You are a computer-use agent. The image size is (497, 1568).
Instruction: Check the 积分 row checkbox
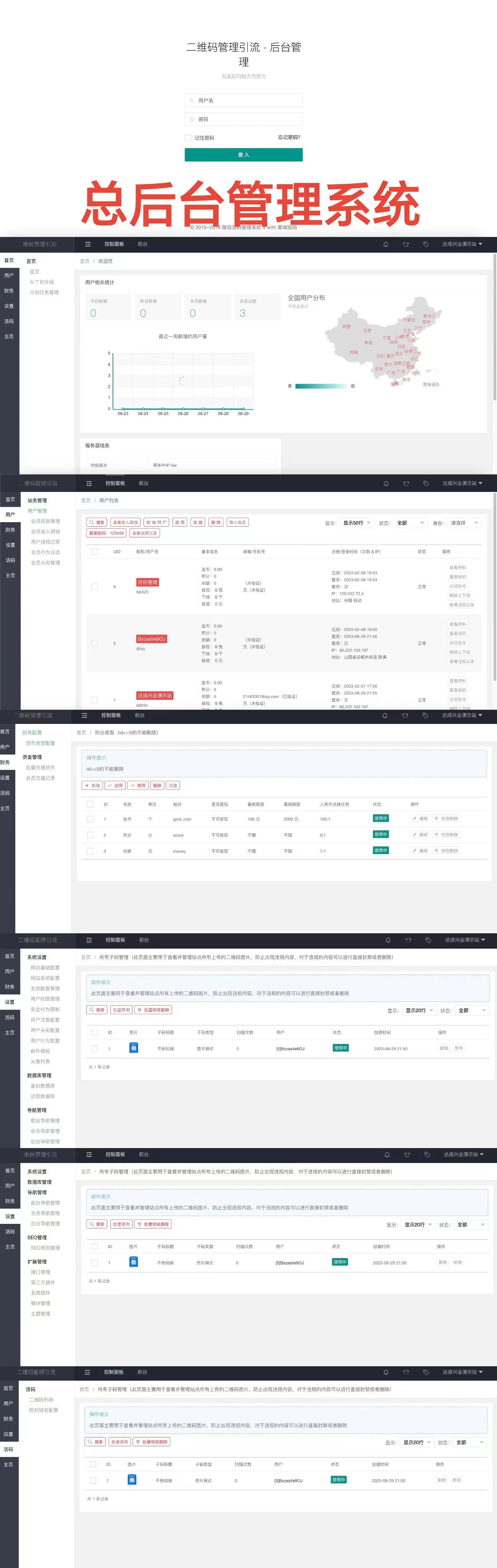coord(90,835)
